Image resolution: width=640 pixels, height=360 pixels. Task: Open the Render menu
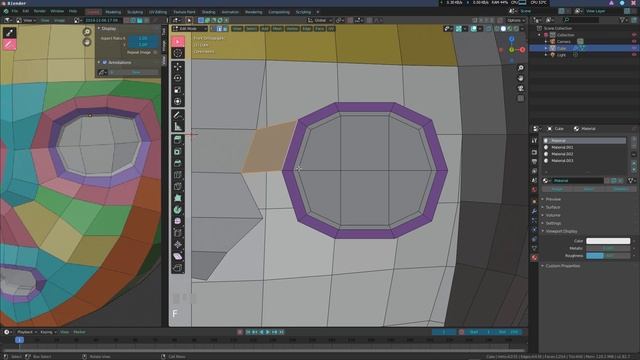point(40,11)
